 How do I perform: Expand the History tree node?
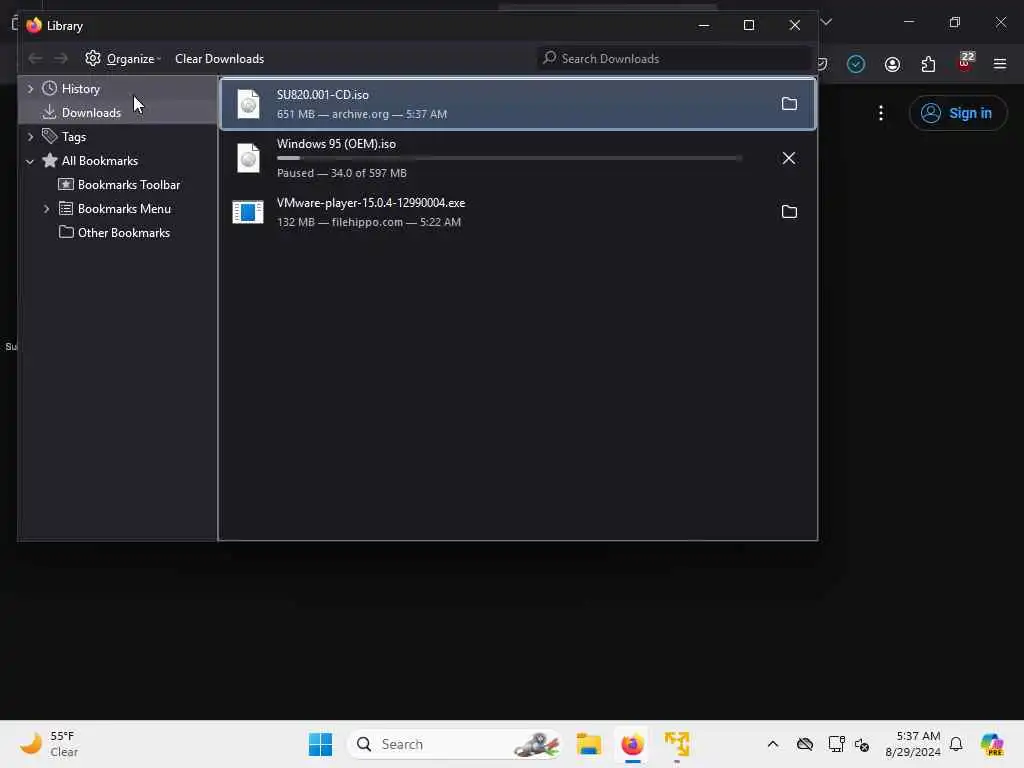click(30, 89)
